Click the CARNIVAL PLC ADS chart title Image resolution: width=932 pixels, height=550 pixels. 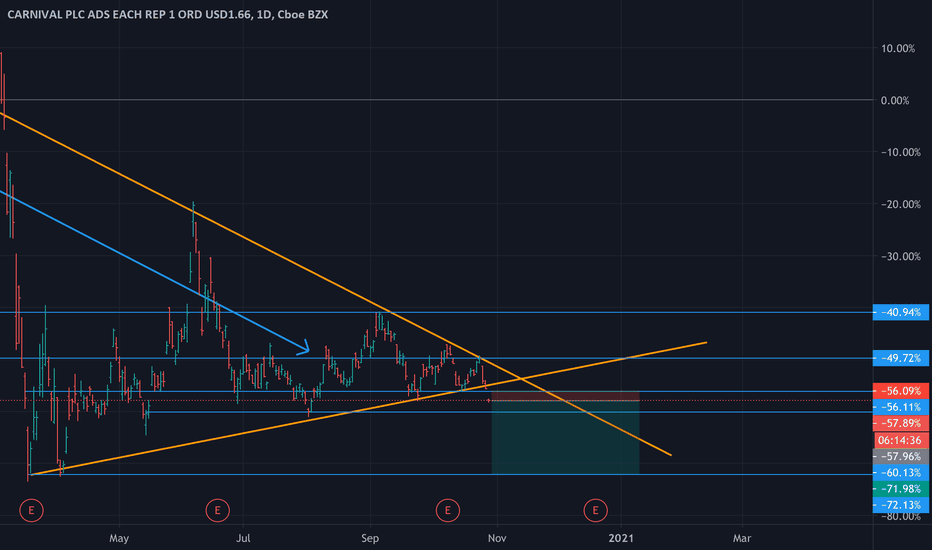click(x=168, y=14)
